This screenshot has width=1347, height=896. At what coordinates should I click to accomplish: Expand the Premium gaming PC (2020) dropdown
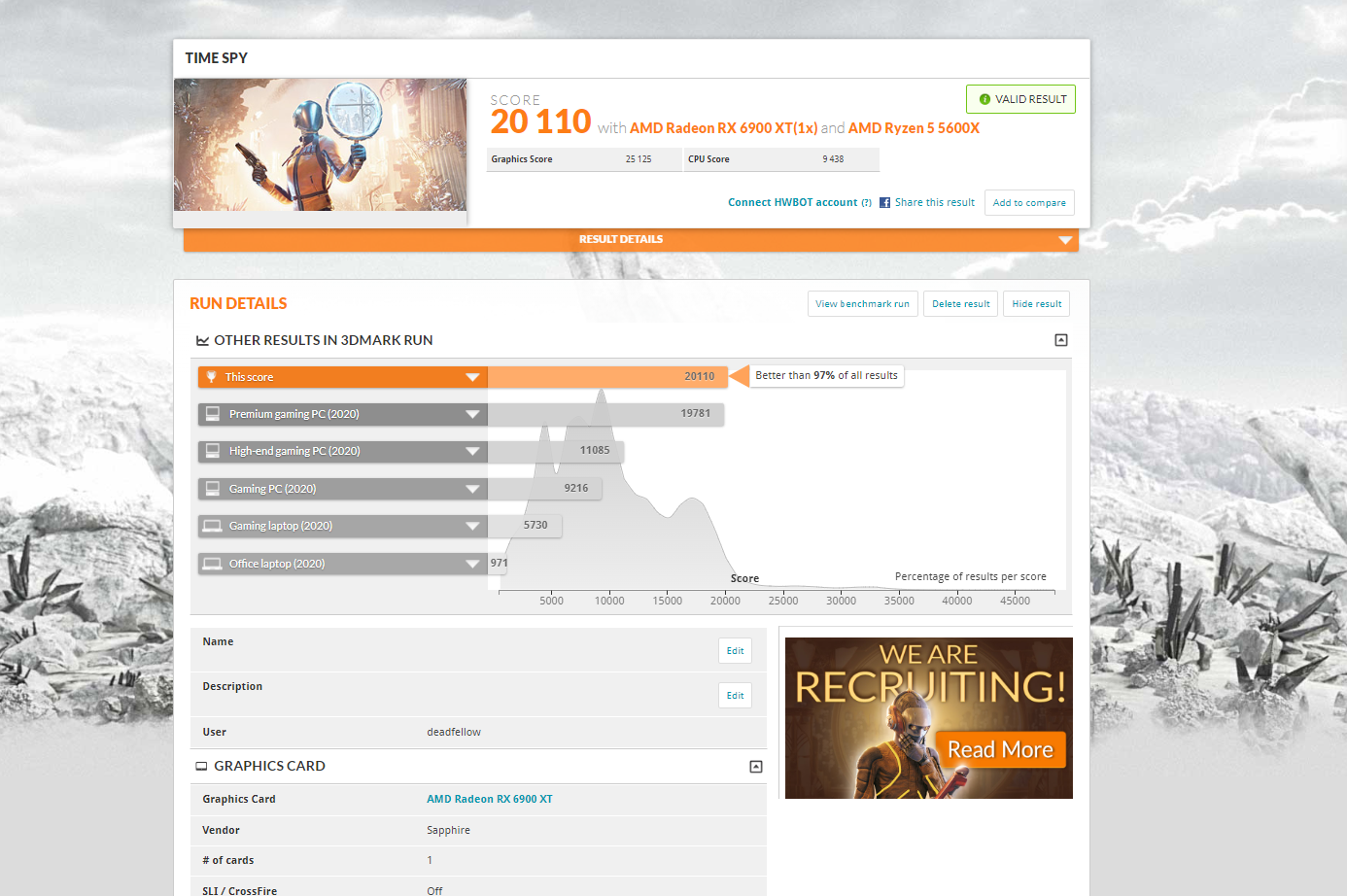(472, 414)
